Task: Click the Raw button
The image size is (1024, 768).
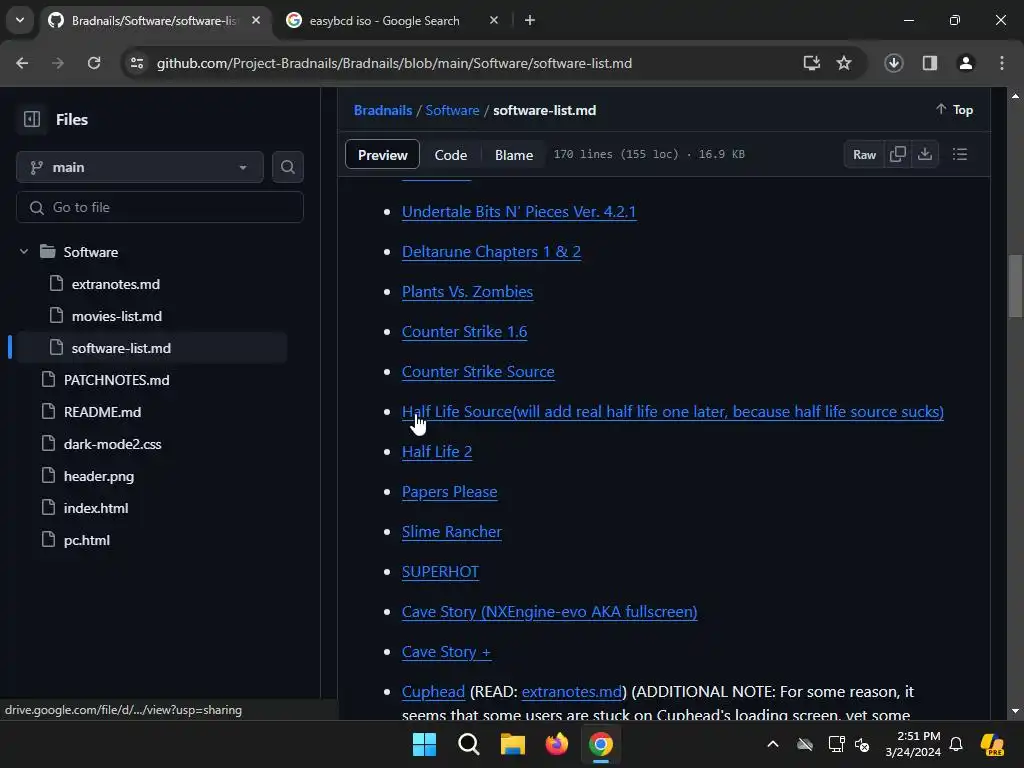Action: coord(864,155)
